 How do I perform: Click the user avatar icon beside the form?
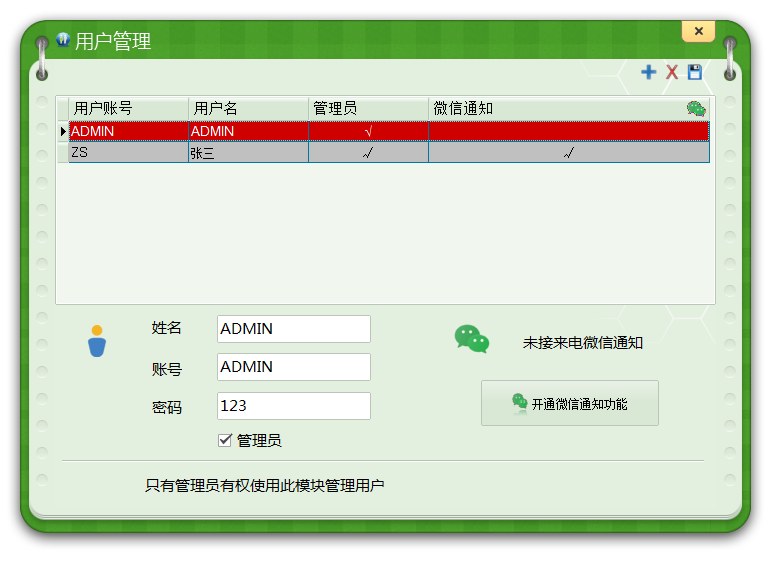point(97,341)
